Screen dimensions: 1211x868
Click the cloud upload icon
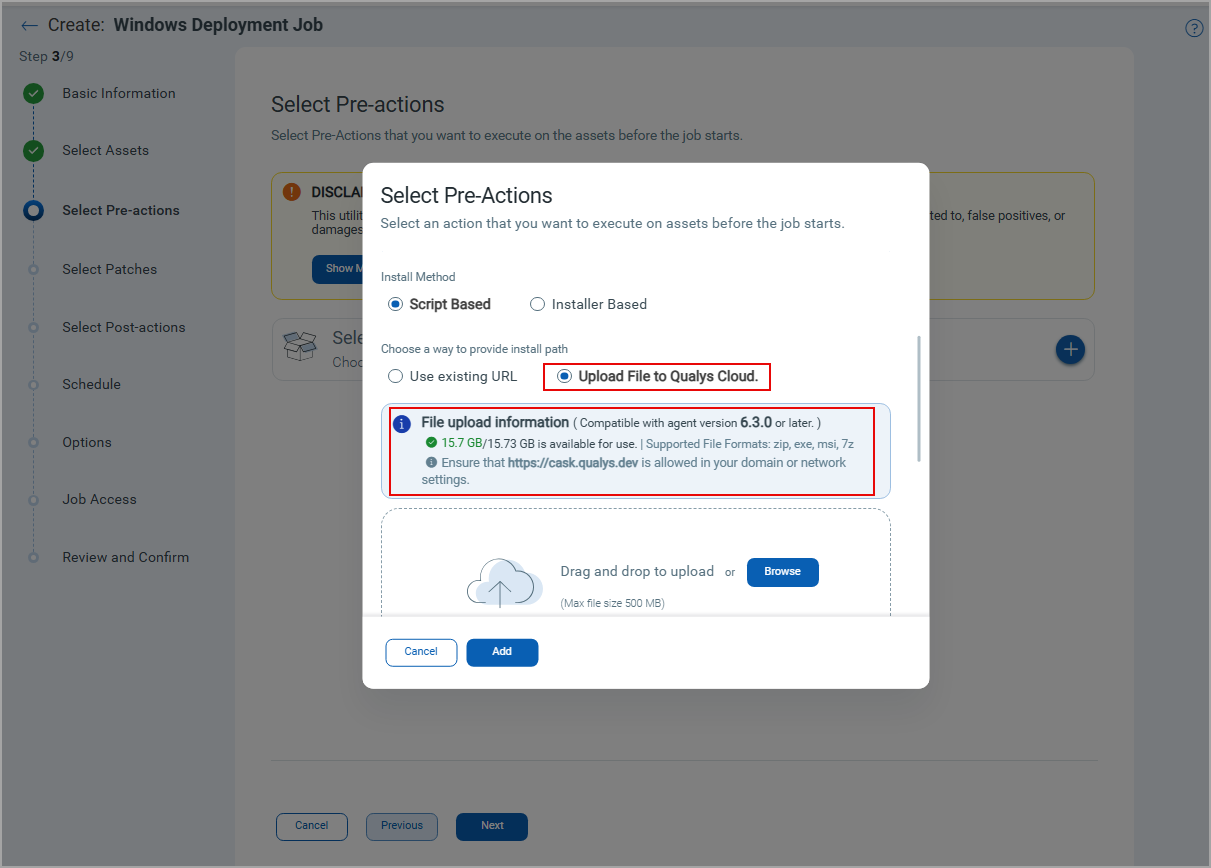point(499,583)
